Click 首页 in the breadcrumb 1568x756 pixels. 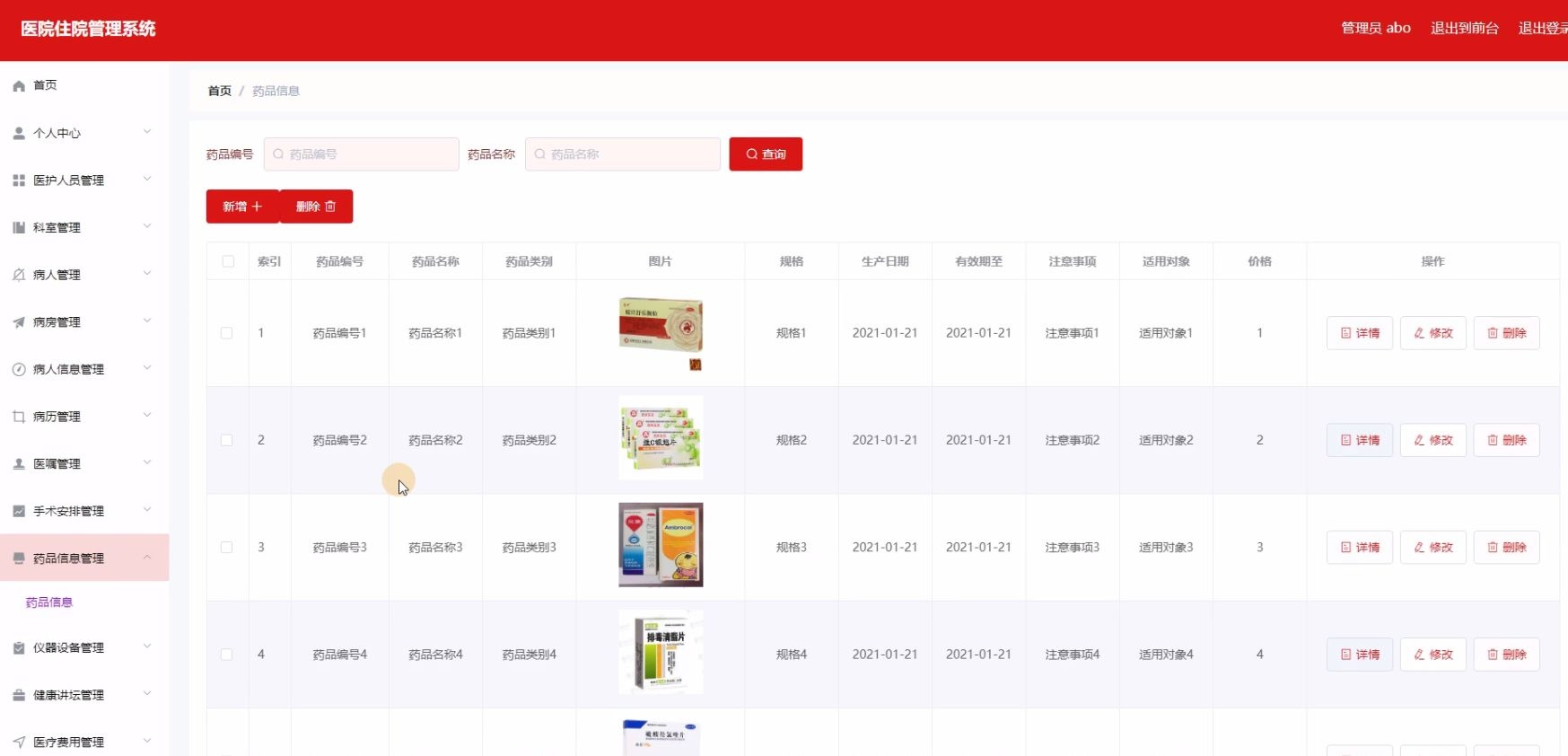click(x=220, y=91)
